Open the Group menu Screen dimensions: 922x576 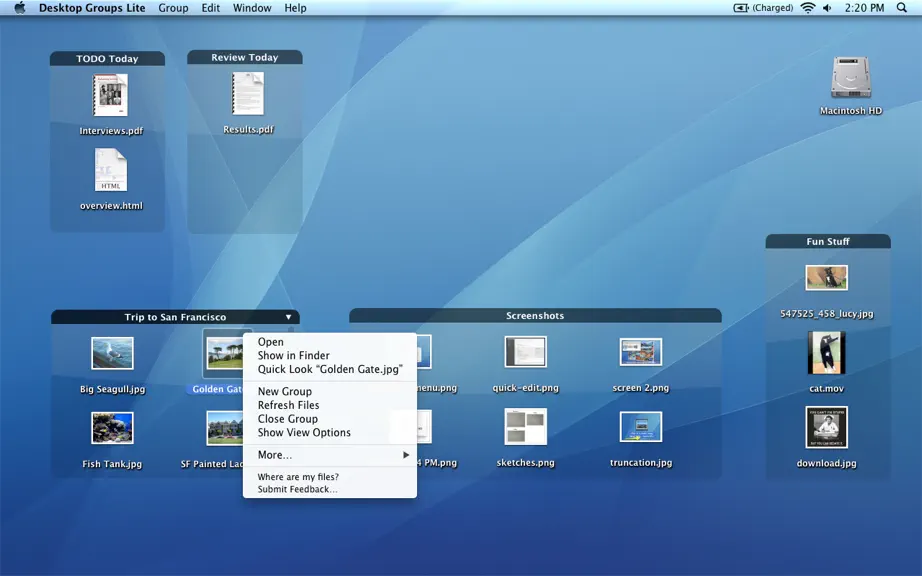pyautogui.click(x=173, y=8)
